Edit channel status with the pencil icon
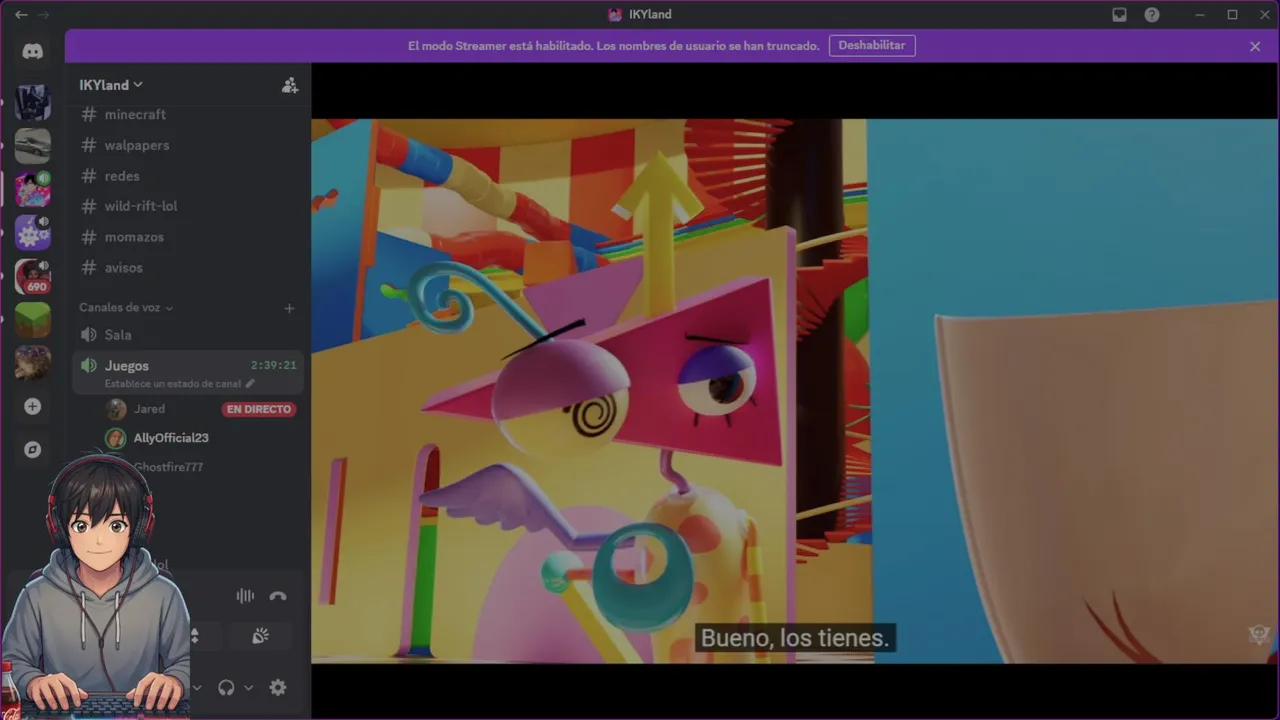 (250, 383)
